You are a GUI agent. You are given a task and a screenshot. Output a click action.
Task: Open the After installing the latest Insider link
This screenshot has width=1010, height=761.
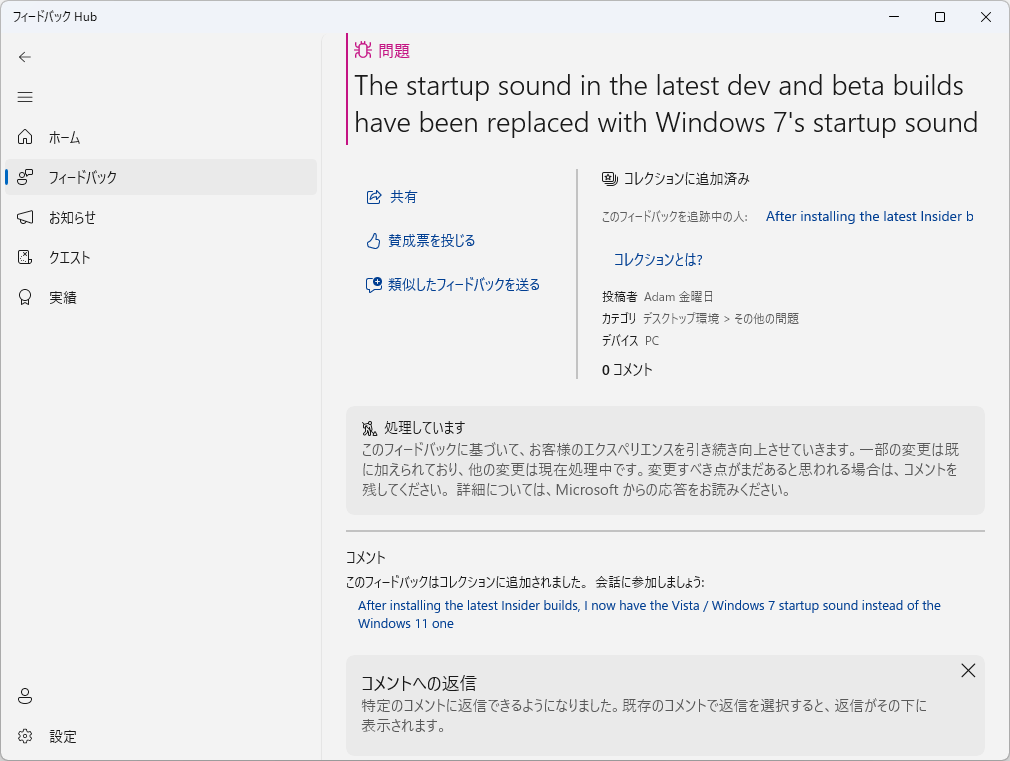[x=868, y=216]
